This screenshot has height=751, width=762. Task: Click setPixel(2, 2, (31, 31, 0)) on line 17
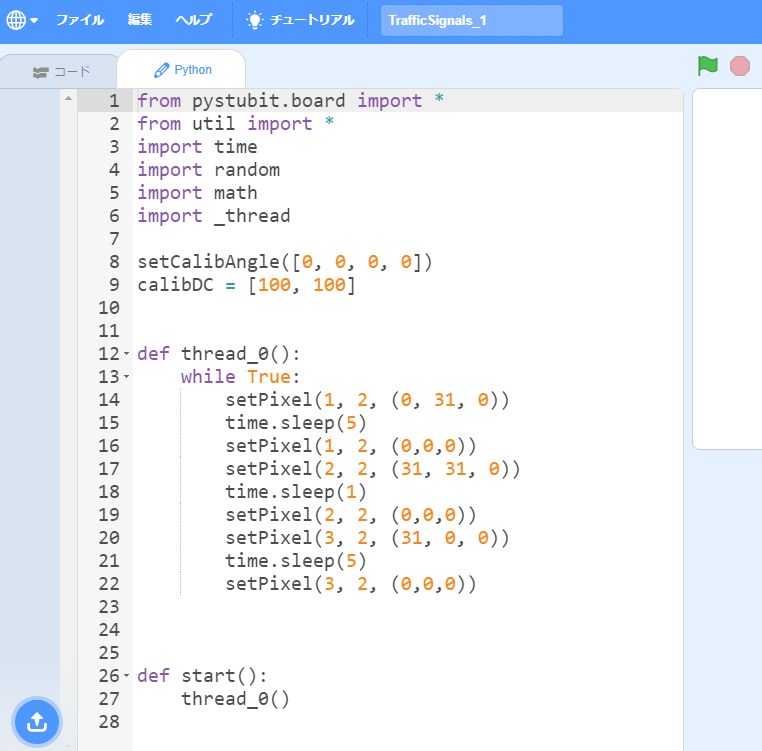click(x=373, y=469)
